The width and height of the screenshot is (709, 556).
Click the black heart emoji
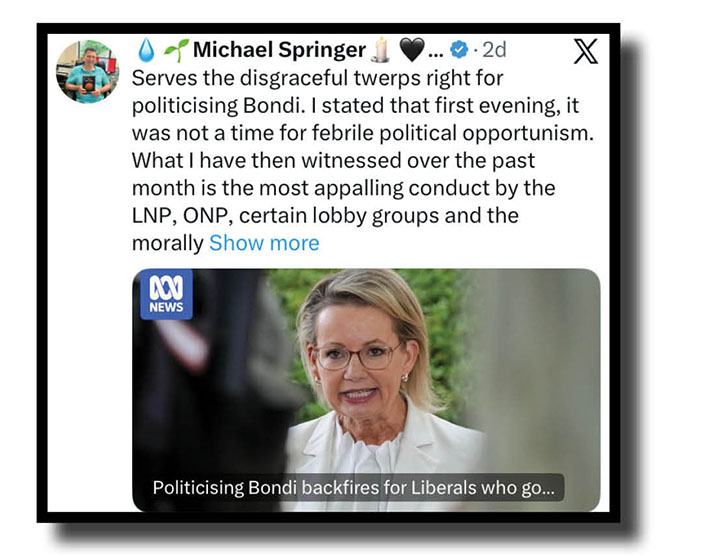pyautogui.click(x=412, y=49)
